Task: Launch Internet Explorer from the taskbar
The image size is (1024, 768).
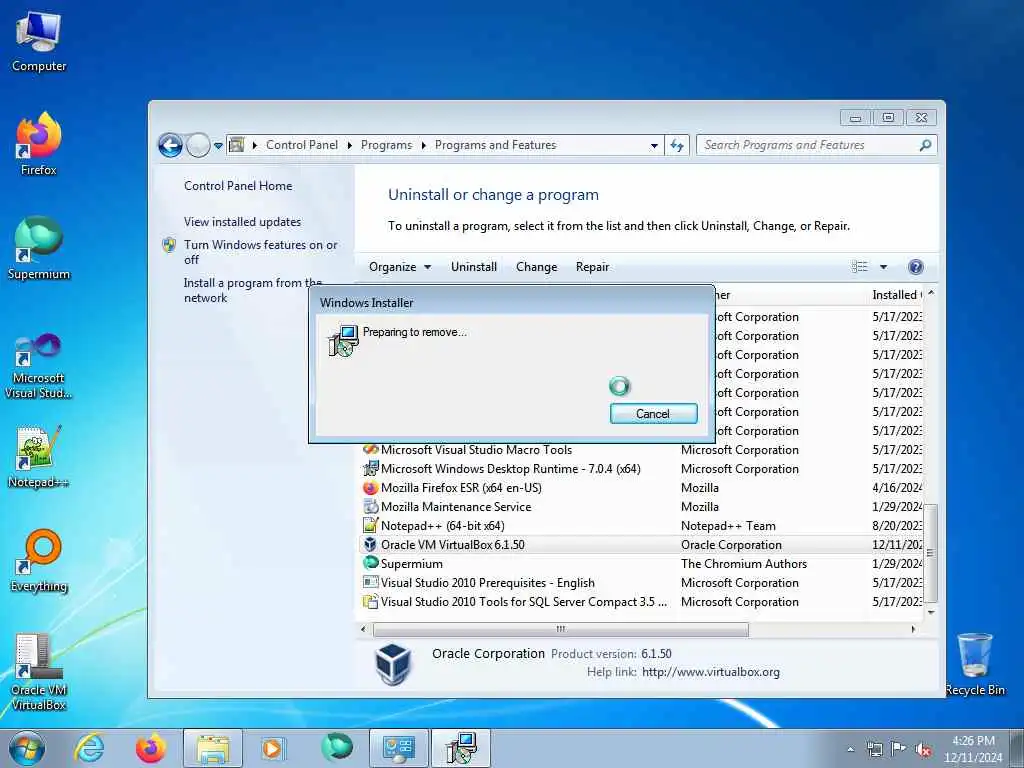Action: [89, 748]
